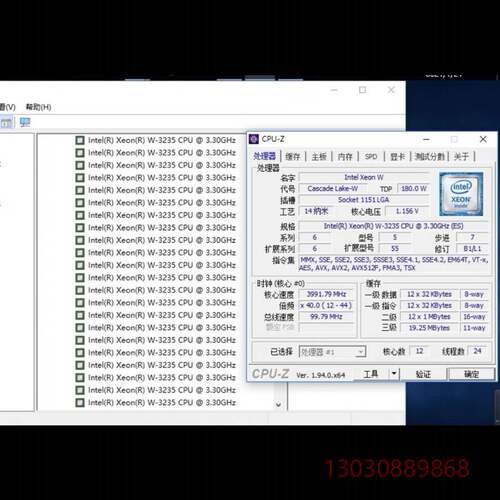Go to the 测试分数 tab in CPU-Z
Screen dimensions: 500x500
coord(429,156)
